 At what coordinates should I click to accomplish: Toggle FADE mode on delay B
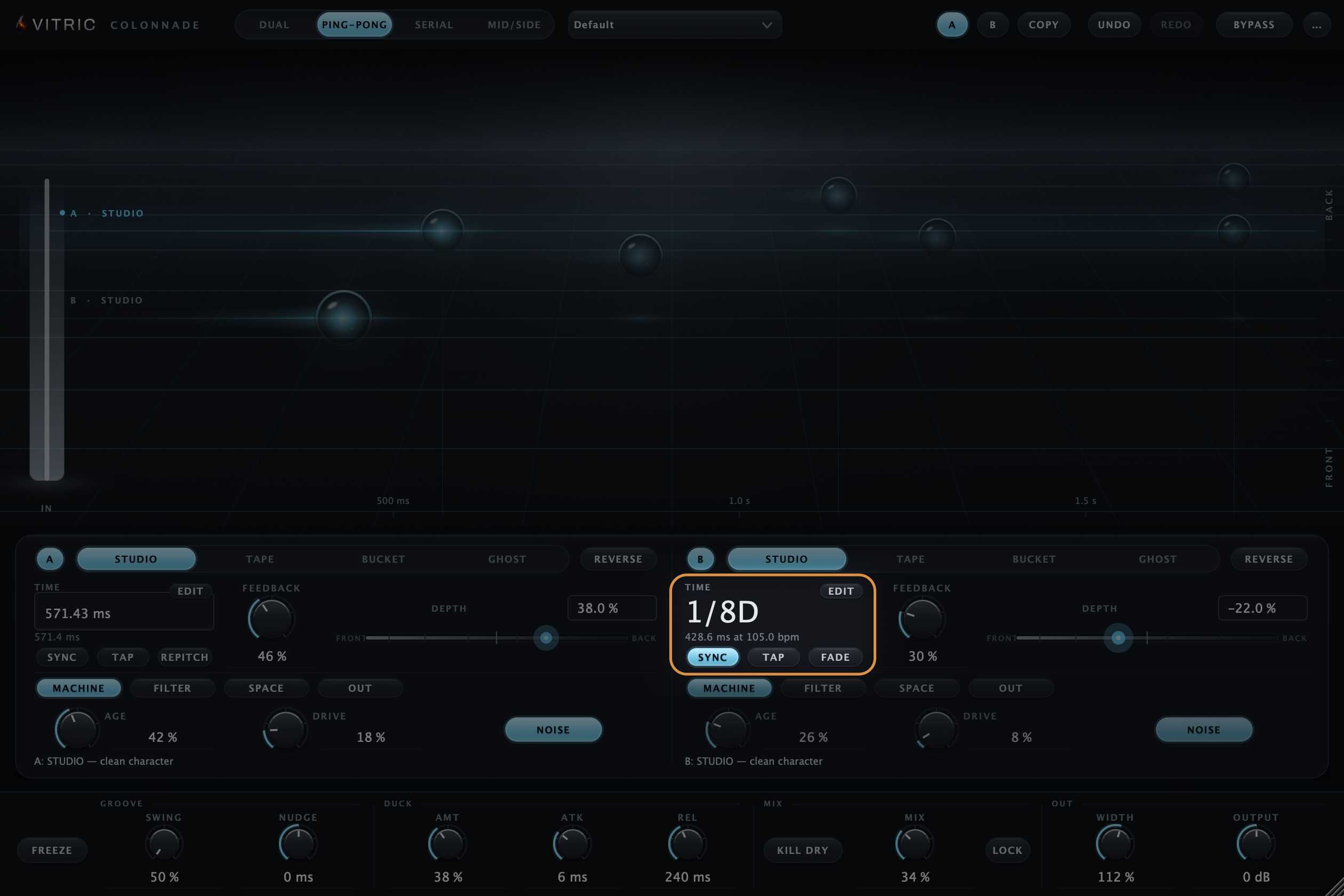[x=835, y=657]
